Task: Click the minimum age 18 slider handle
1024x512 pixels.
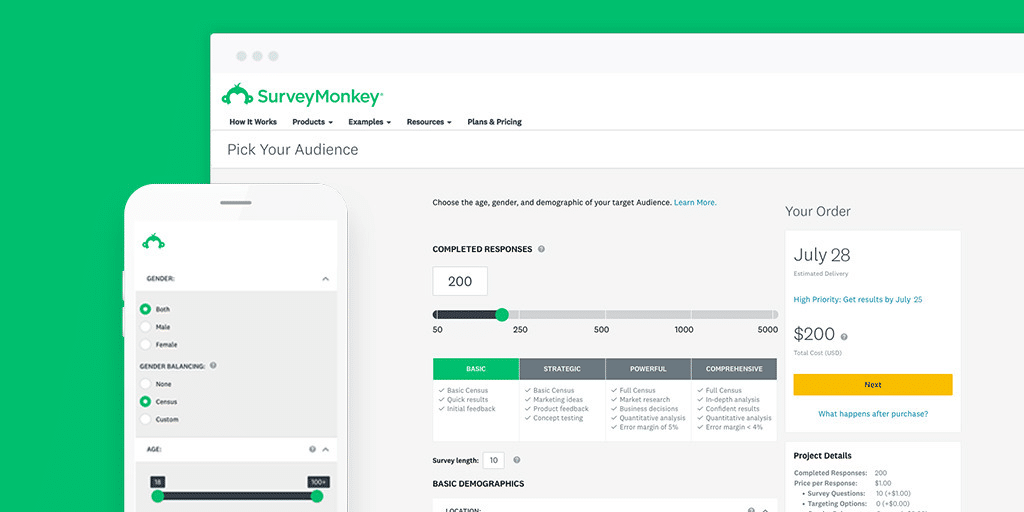Action: (157, 496)
